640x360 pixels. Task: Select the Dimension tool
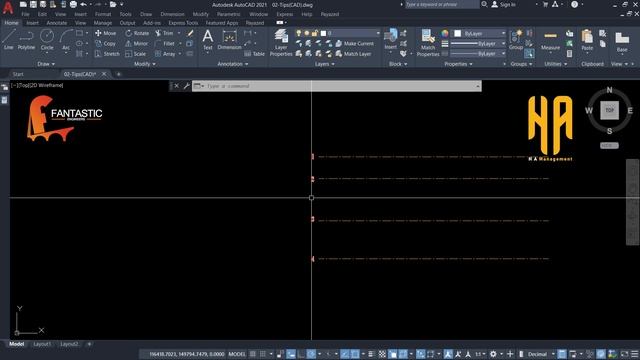click(x=229, y=40)
